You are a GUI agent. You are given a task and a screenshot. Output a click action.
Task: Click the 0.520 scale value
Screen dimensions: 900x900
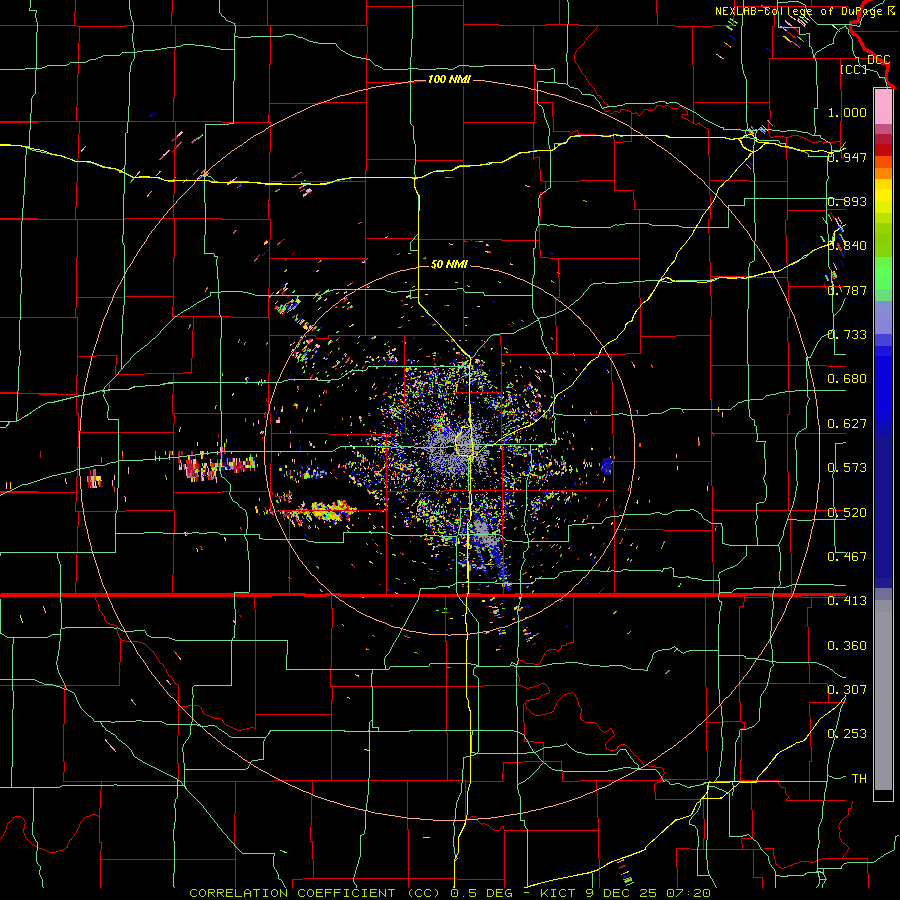click(847, 513)
